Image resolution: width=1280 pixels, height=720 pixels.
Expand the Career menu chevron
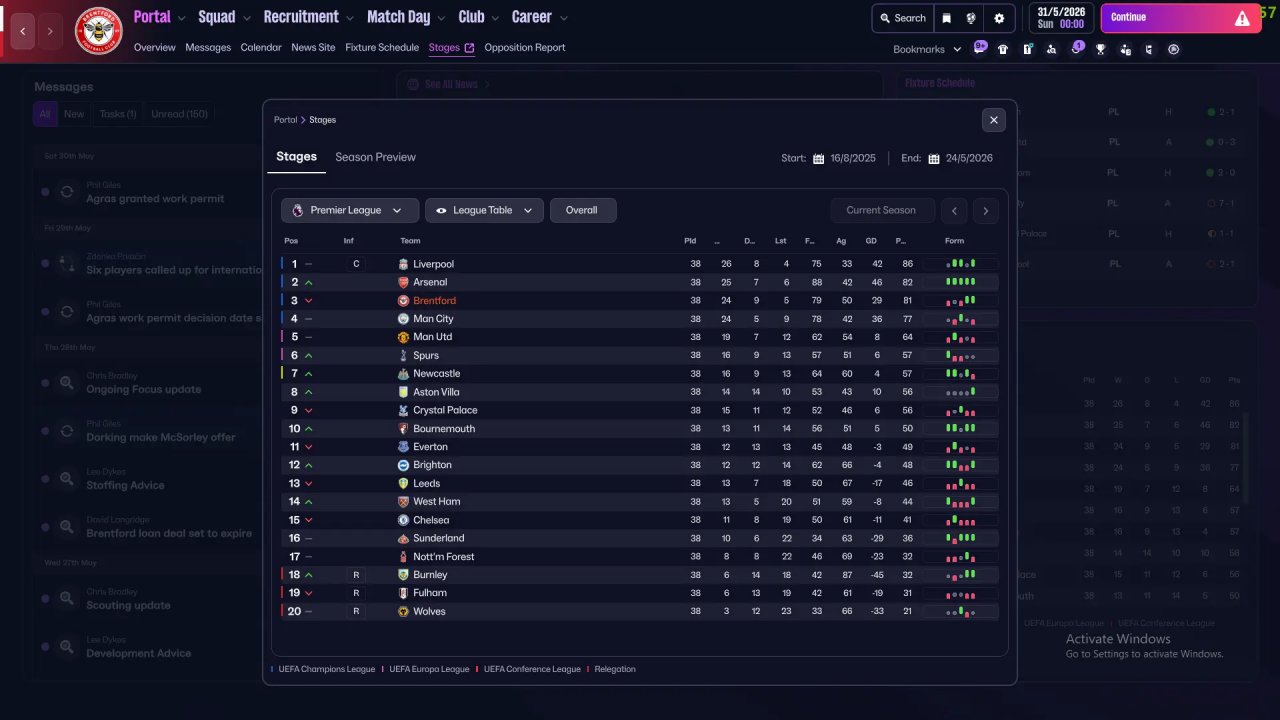(563, 18)
